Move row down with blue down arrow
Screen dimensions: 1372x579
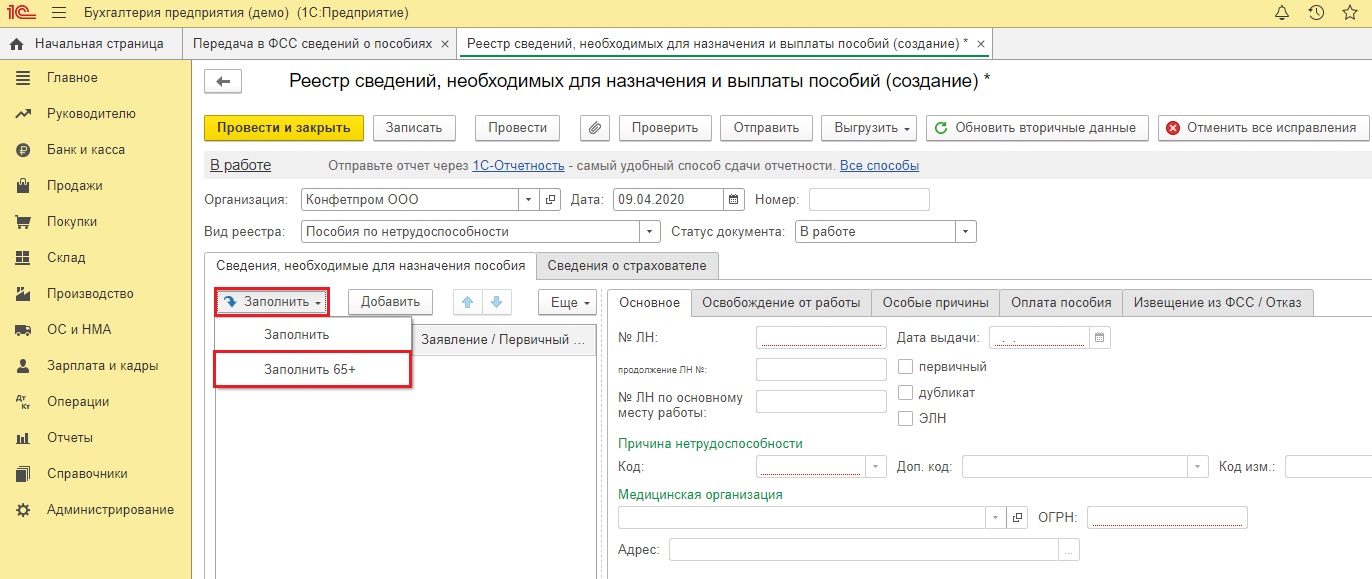[495, 302]
